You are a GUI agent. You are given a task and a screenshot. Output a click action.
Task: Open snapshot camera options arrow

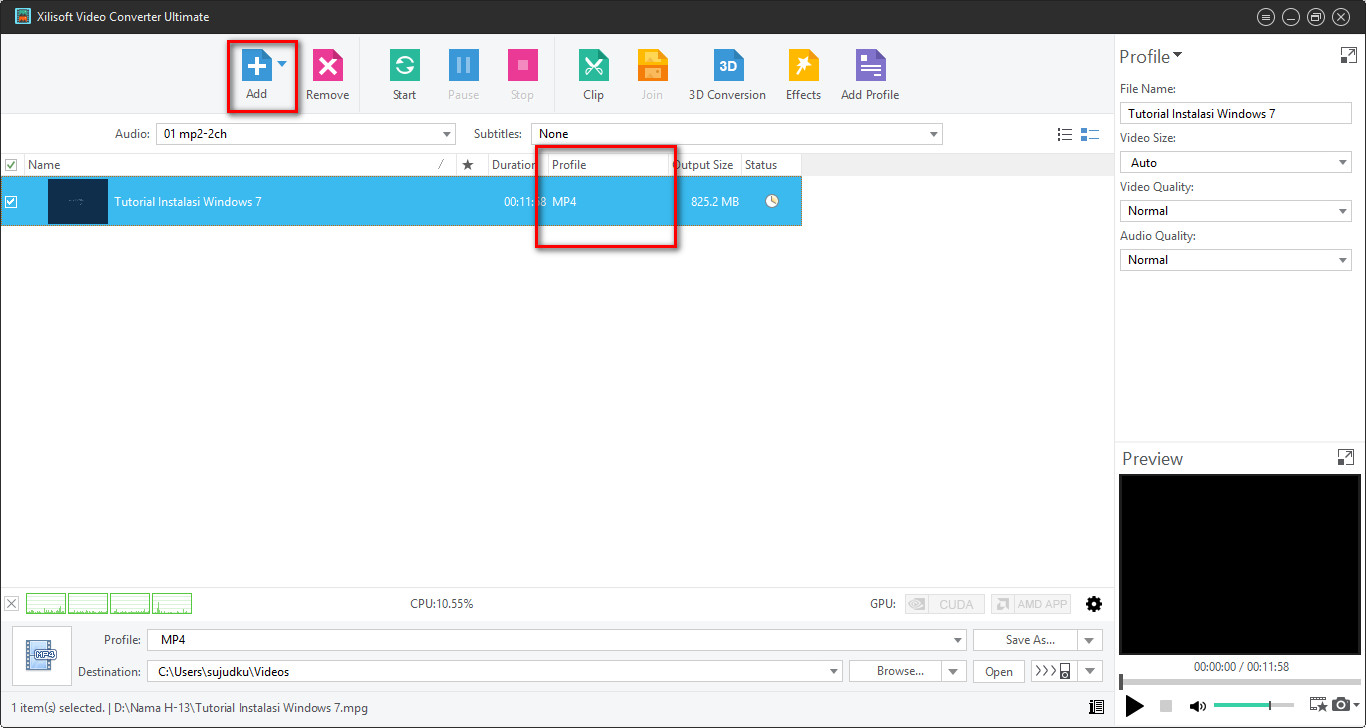click(1356, 706)
